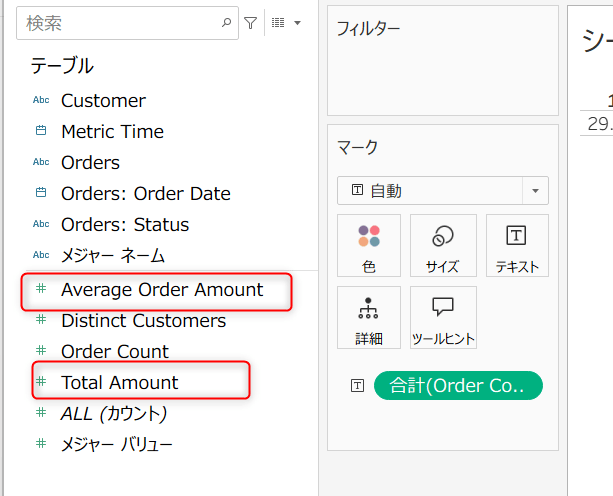Image resolution: width=613 pixels, height=496 pixels.
Task: Click number icon beside Order Count
Action: coord(41,350)
